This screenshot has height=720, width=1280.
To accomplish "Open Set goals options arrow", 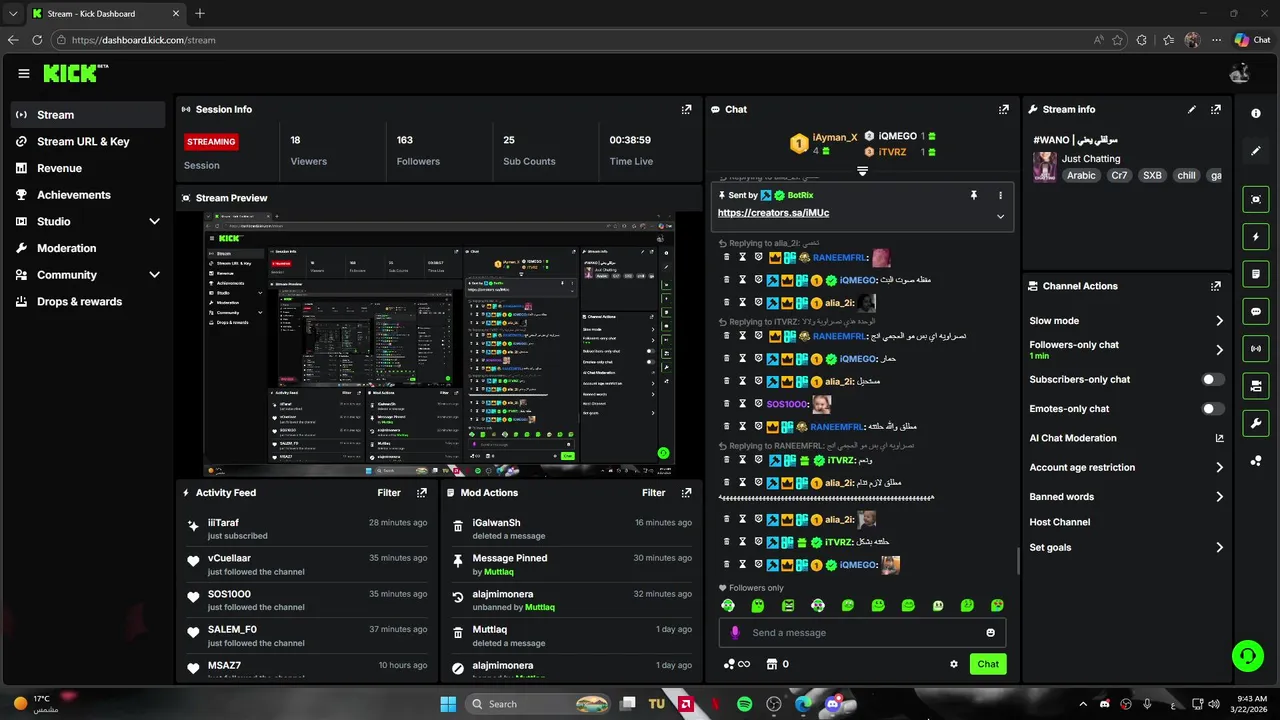I will (x=1219, y=548).
